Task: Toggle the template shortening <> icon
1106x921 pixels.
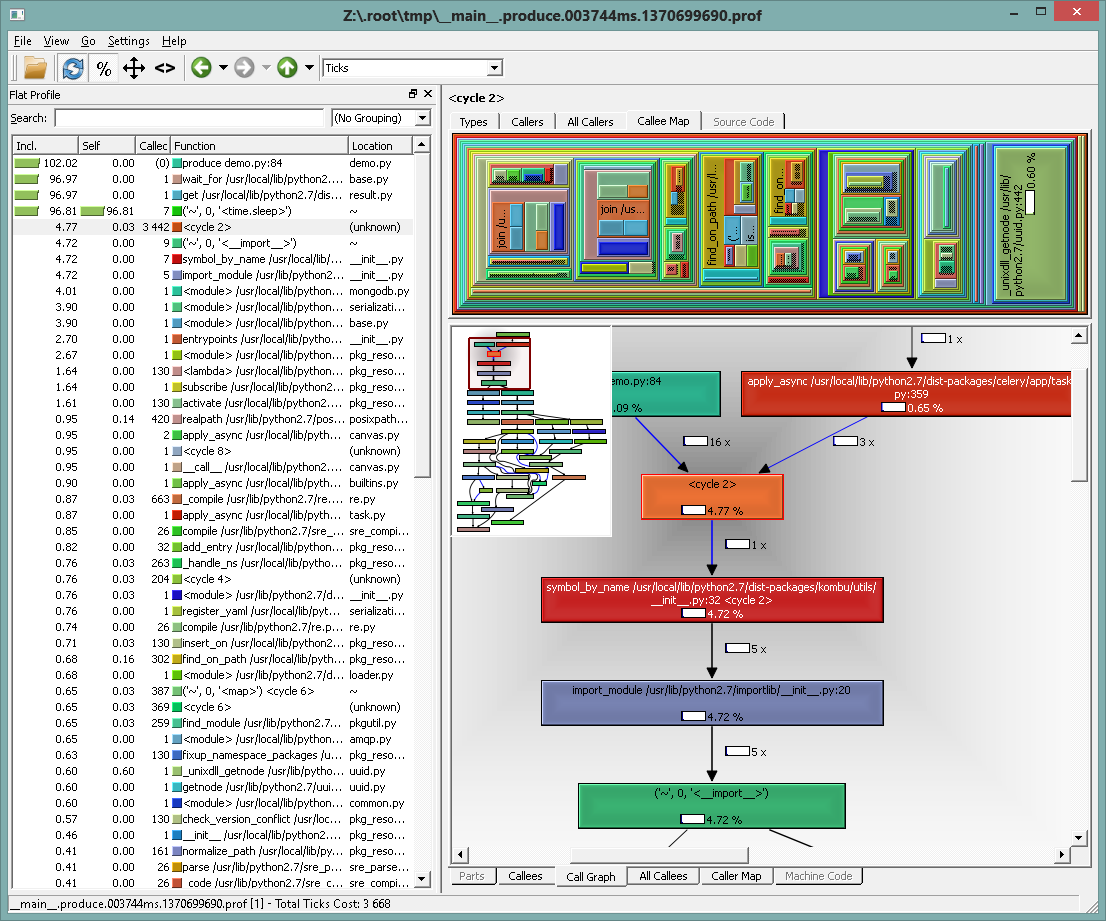Action: 165,68
